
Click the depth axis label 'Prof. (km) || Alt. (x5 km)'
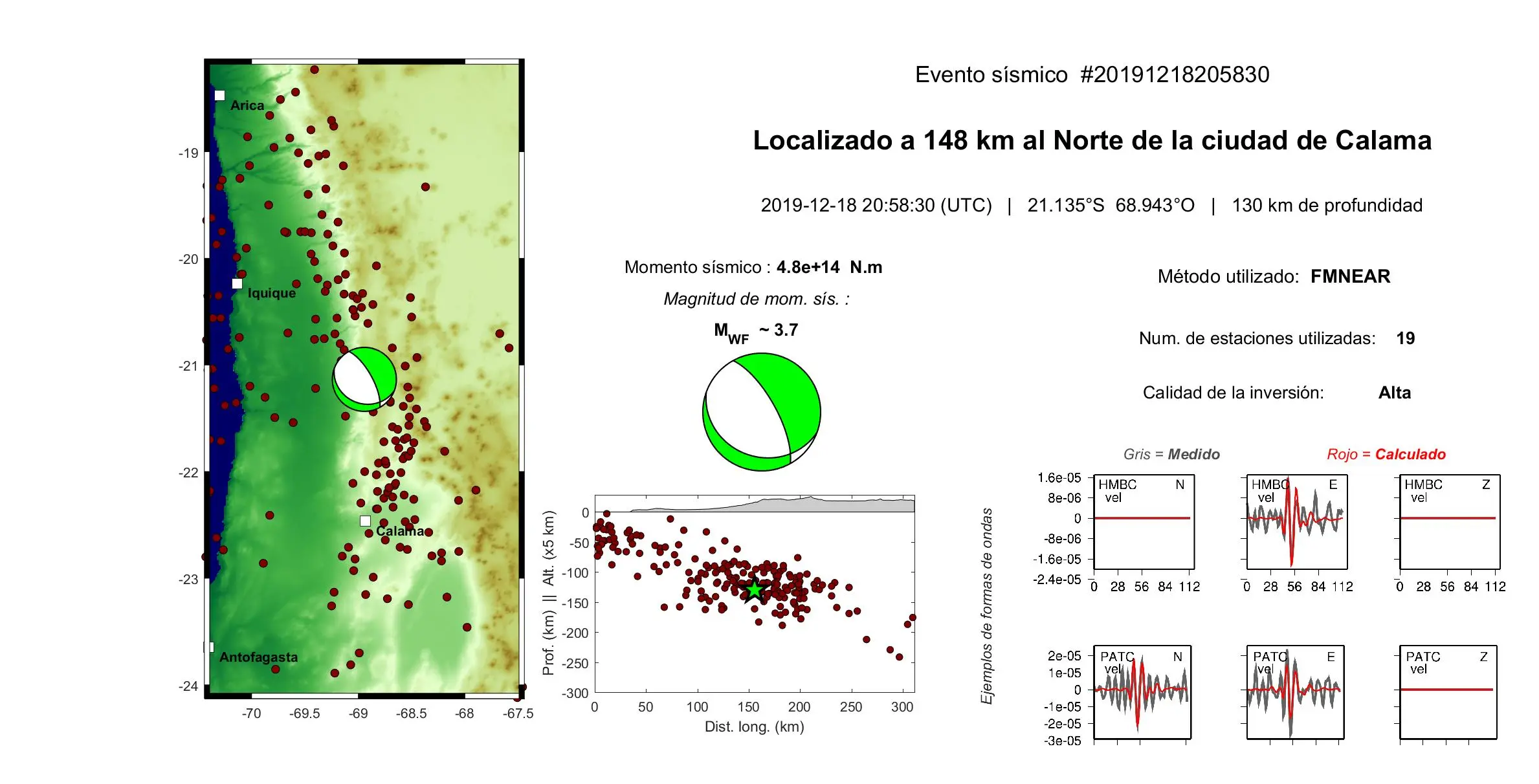tap(549, 593)
